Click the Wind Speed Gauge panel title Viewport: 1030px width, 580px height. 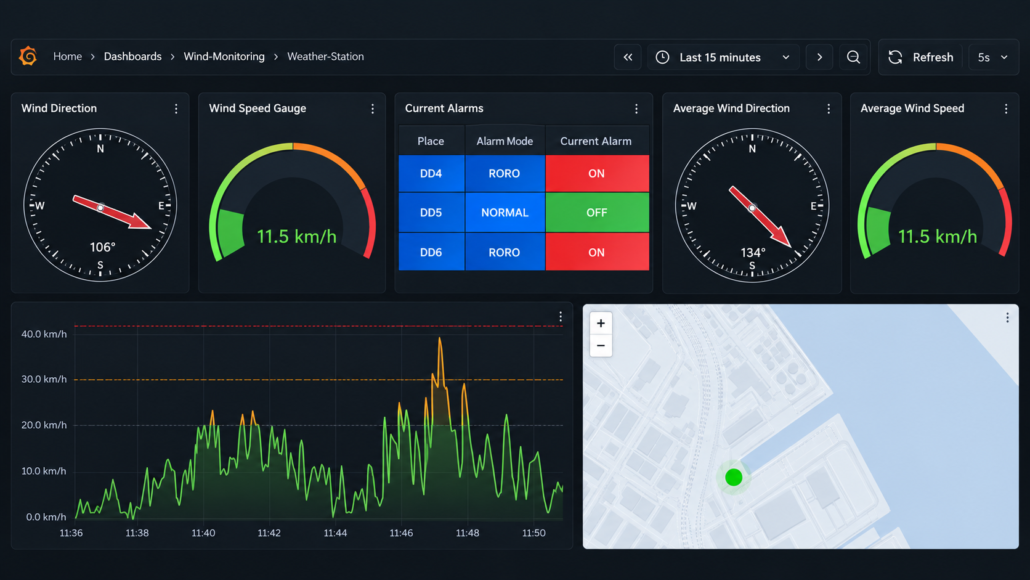[258, 108]
